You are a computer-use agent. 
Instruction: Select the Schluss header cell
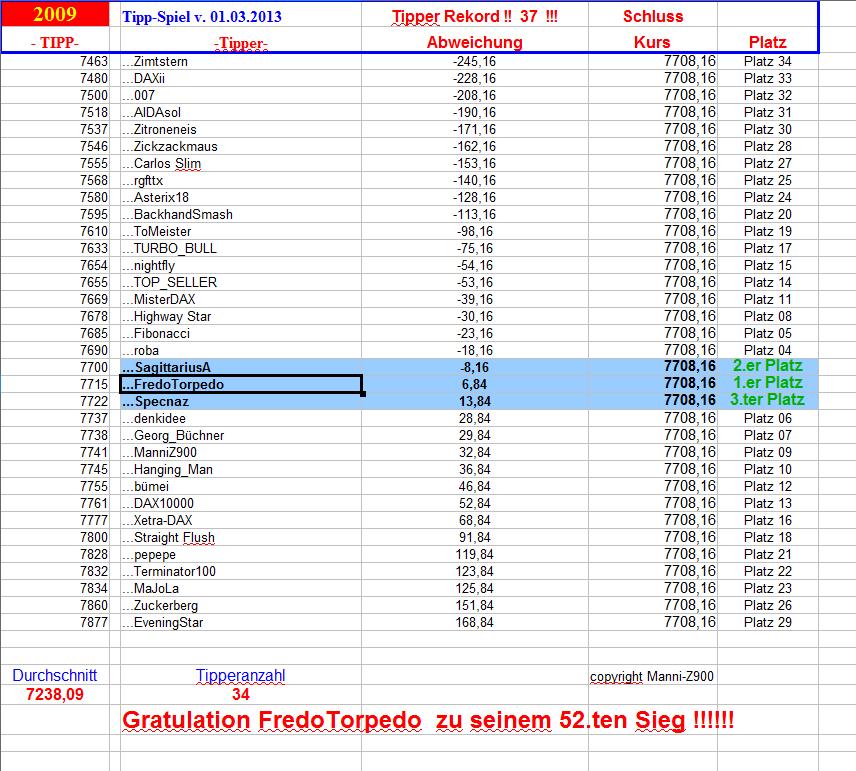pos(653,16)
